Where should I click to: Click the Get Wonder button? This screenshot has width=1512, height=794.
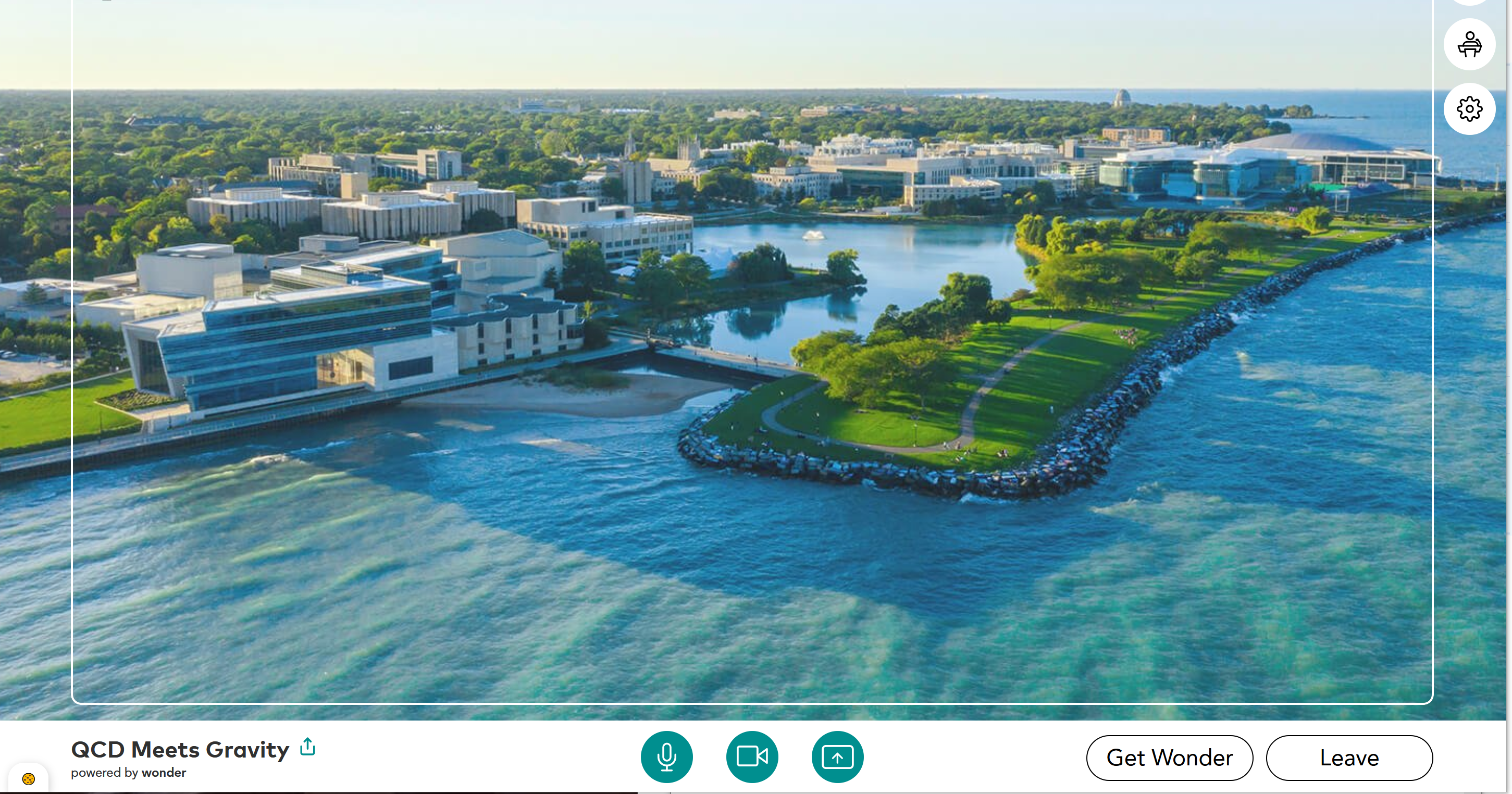1169,758
